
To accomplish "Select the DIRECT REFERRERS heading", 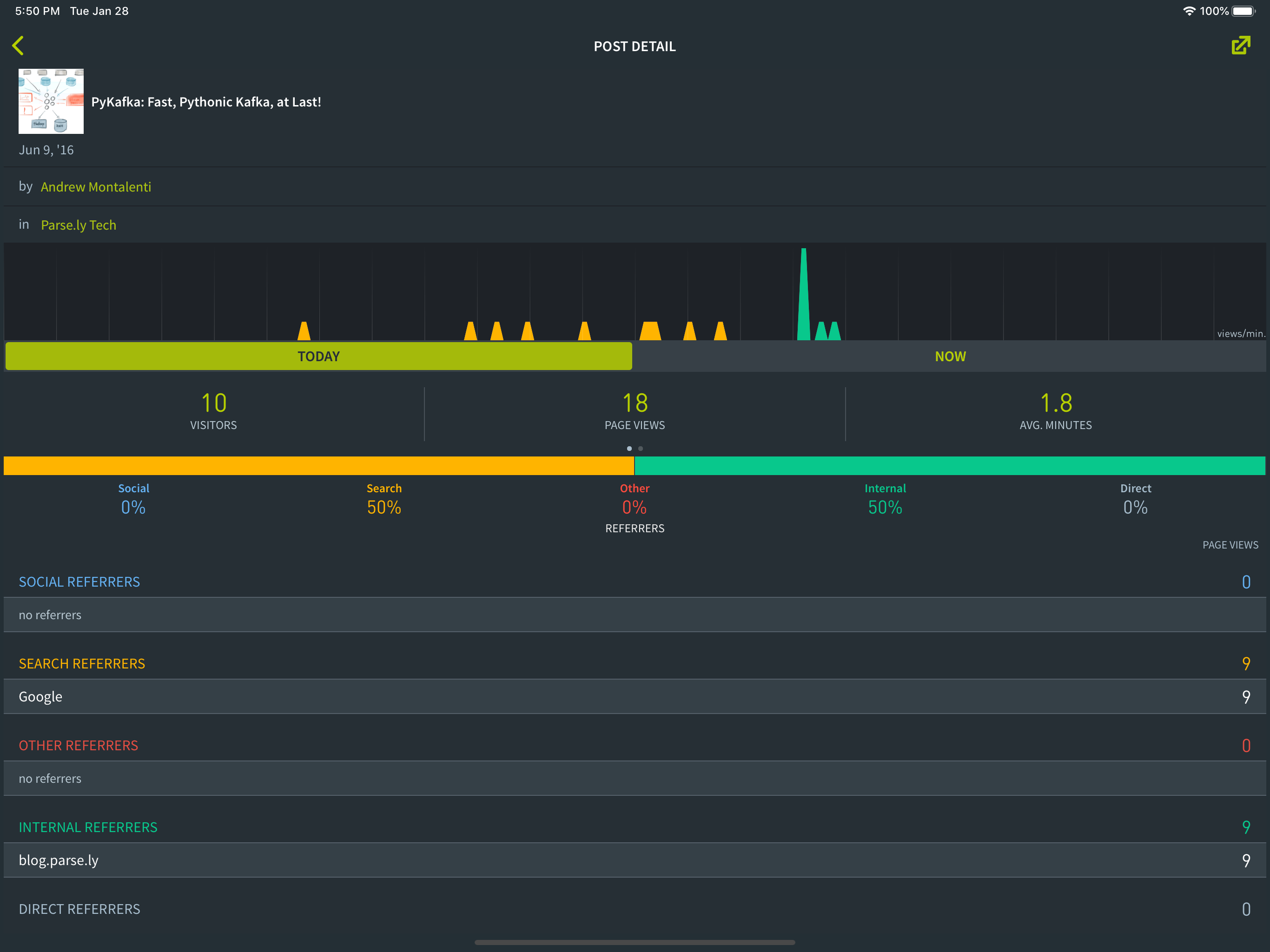I will (79, 909).
